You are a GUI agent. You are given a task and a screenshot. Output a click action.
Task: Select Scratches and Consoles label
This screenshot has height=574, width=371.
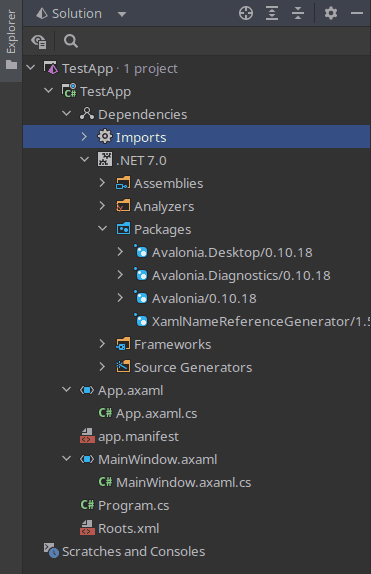pos(133,551)
